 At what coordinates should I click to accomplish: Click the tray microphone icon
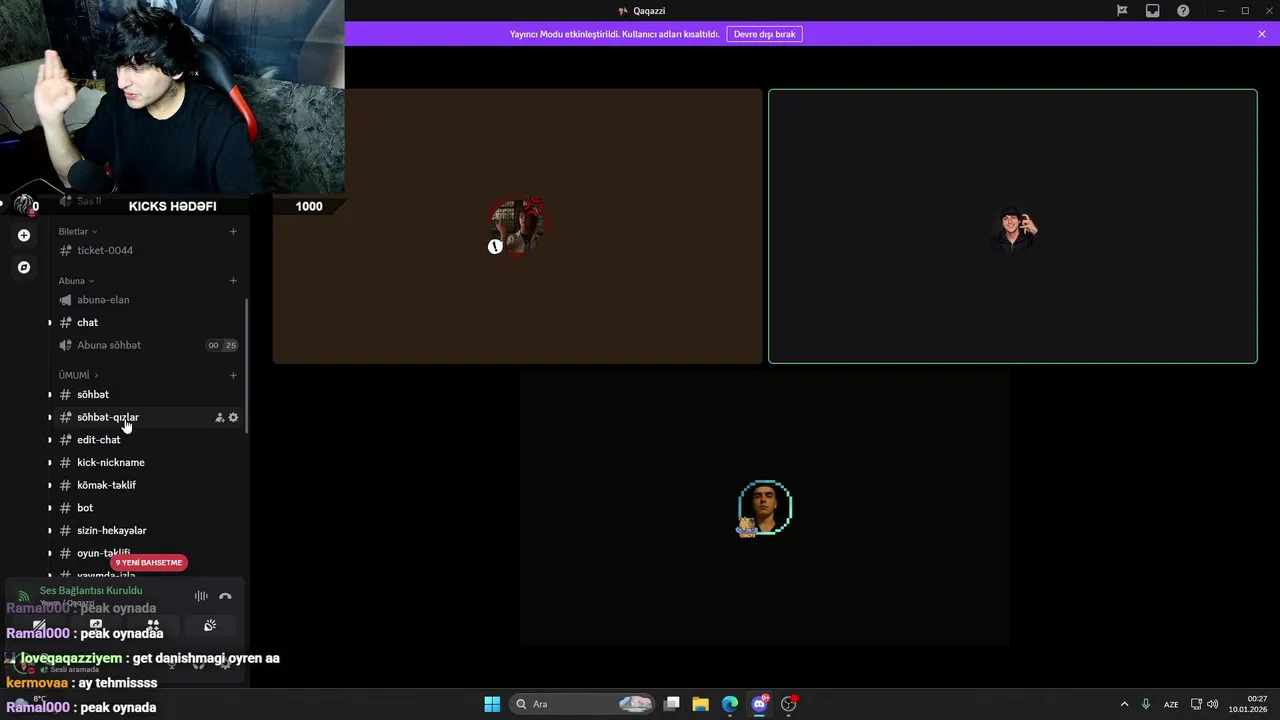pyautogui.click(x=1146, y=704)
